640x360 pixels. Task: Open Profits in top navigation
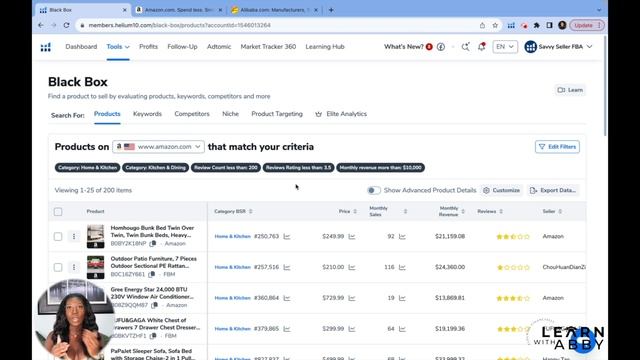148,47
